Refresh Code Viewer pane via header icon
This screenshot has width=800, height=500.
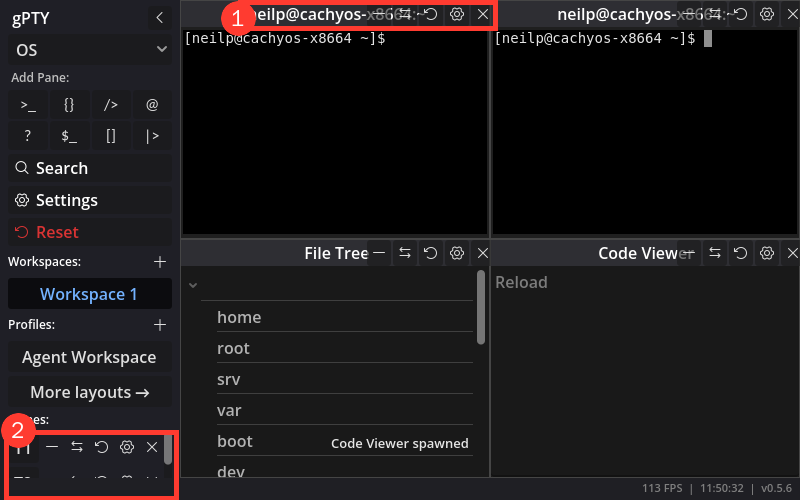pyautogui.click(x=741, y=253)
